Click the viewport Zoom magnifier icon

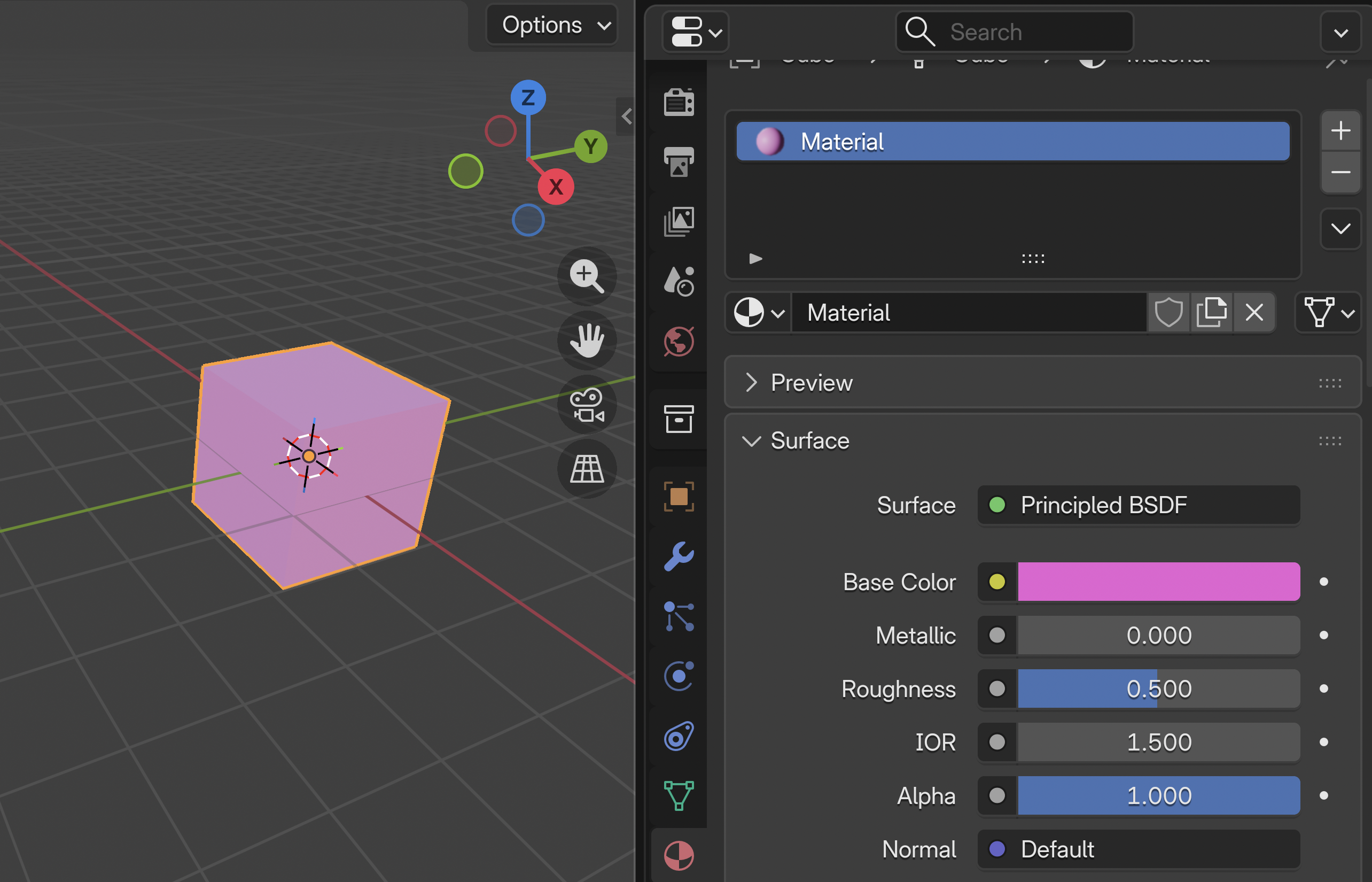click(587, 276)
